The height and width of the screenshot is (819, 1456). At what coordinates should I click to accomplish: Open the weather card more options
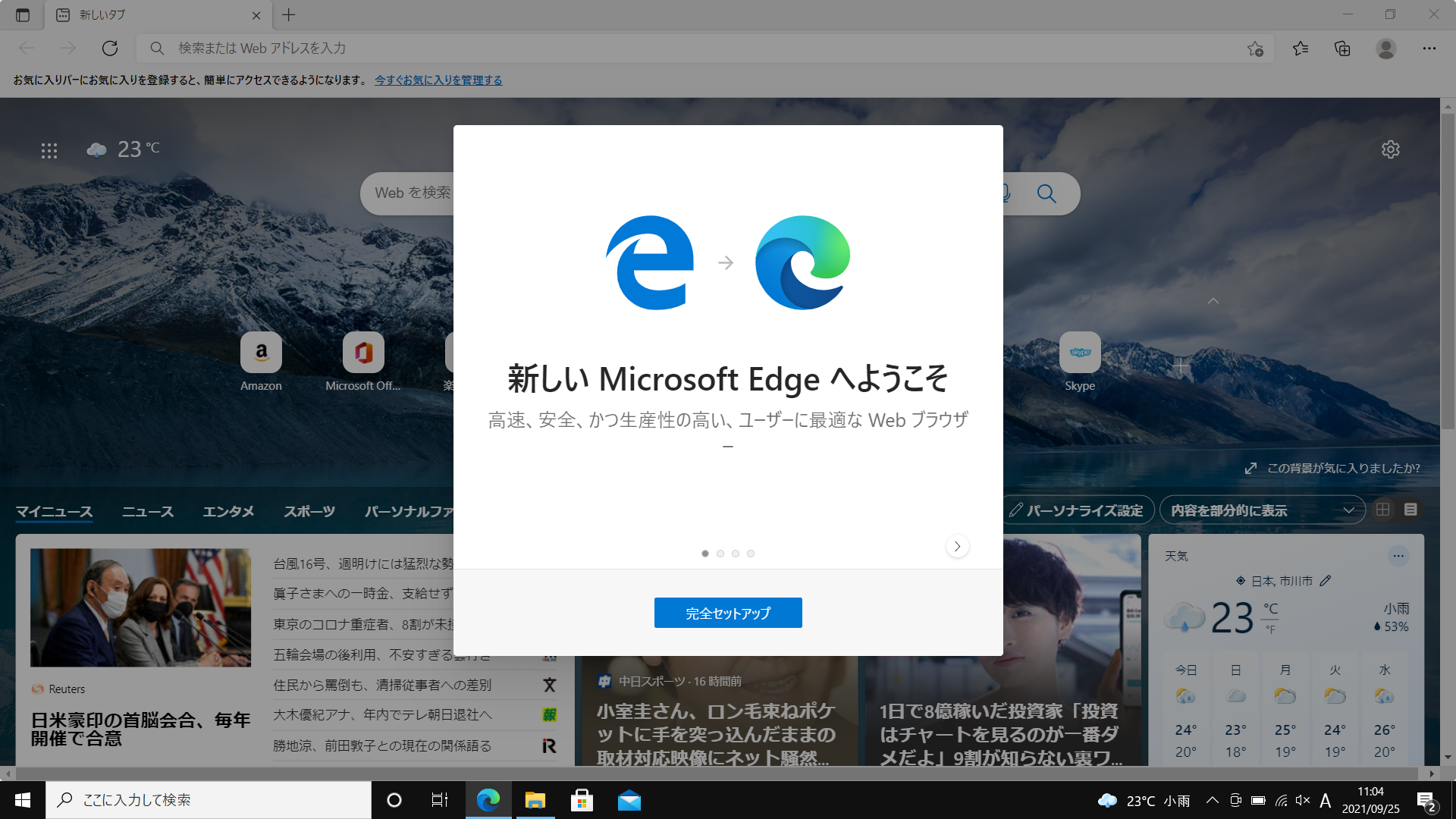click(1398, 556)
